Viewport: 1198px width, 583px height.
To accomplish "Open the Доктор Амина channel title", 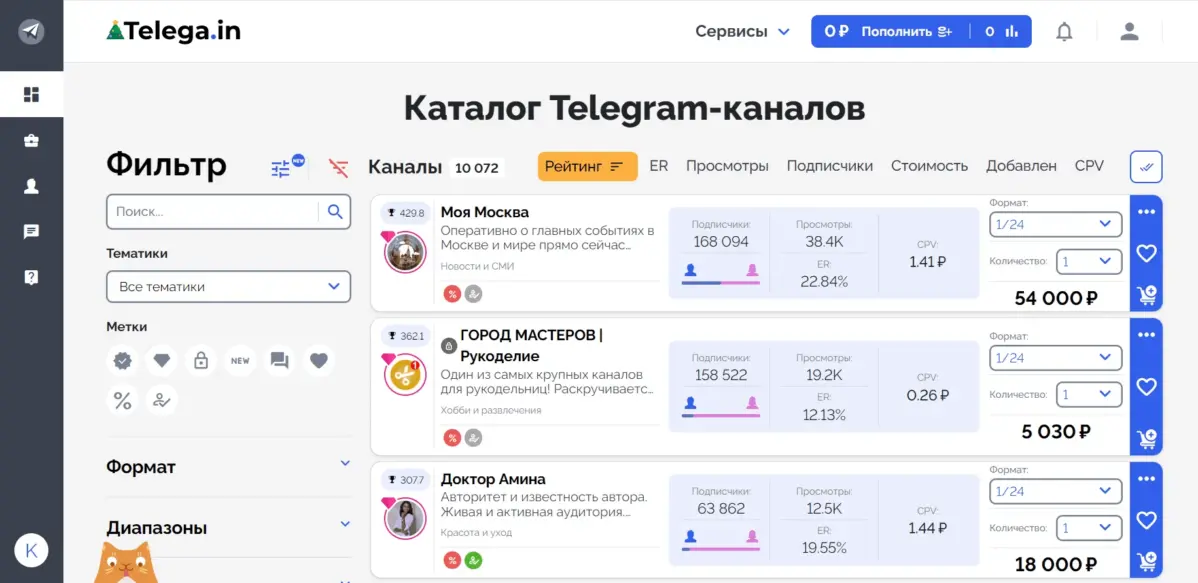I will tap(493, 479).
